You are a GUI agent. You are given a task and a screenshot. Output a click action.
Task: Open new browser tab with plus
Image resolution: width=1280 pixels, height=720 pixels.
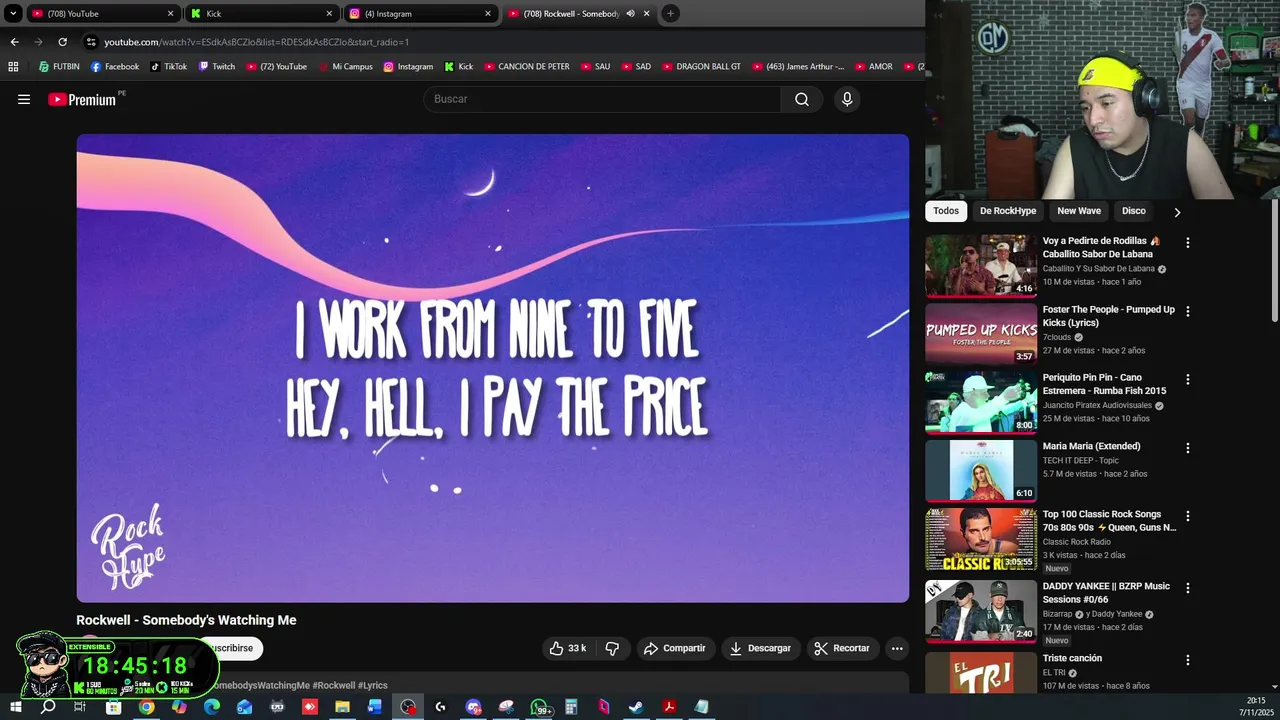(x=670, y=13)
